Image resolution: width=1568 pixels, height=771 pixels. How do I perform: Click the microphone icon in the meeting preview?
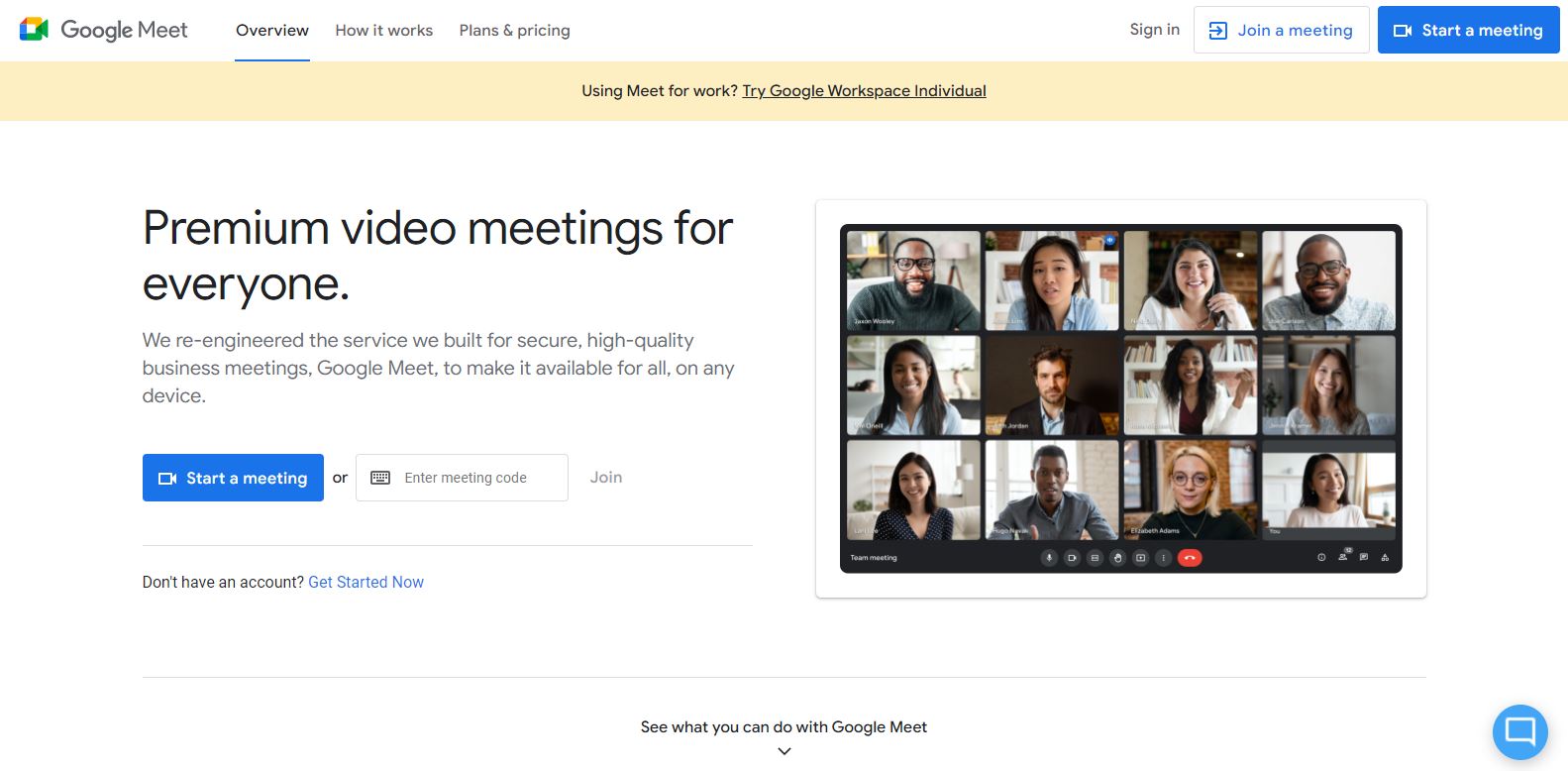click(1049, 558)
